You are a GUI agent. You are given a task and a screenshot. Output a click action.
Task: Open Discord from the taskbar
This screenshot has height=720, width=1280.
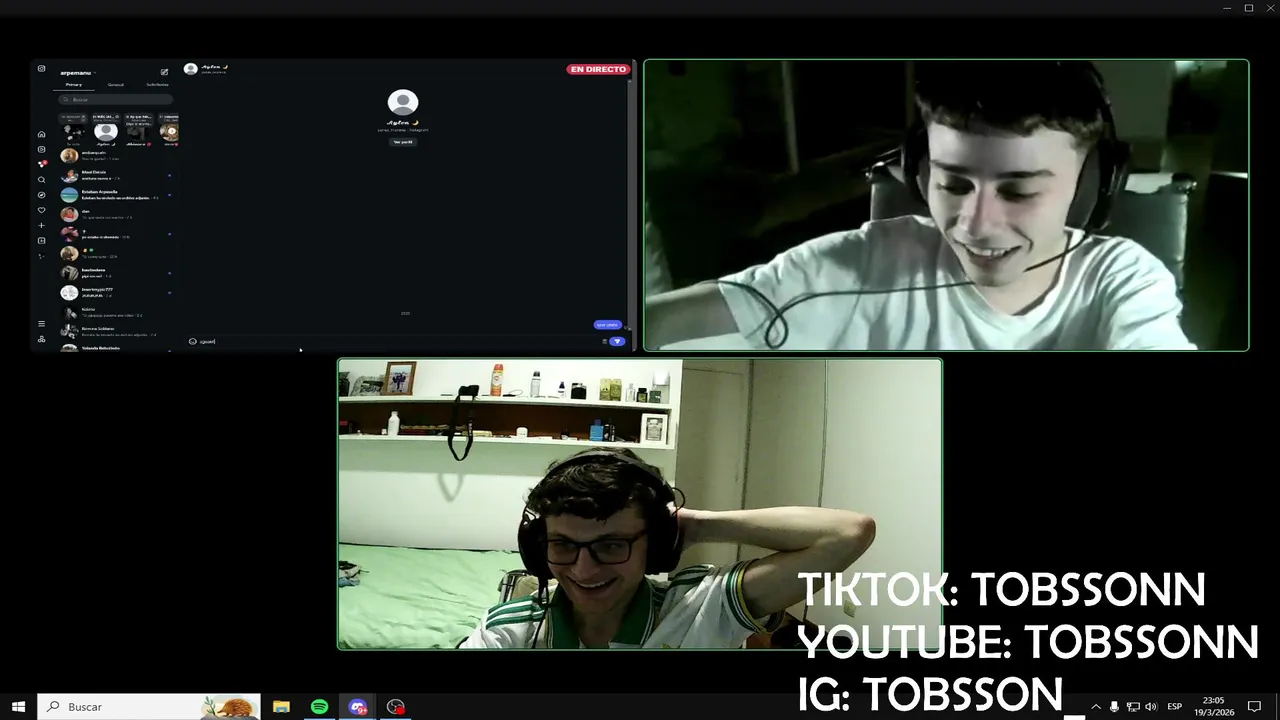358,707
